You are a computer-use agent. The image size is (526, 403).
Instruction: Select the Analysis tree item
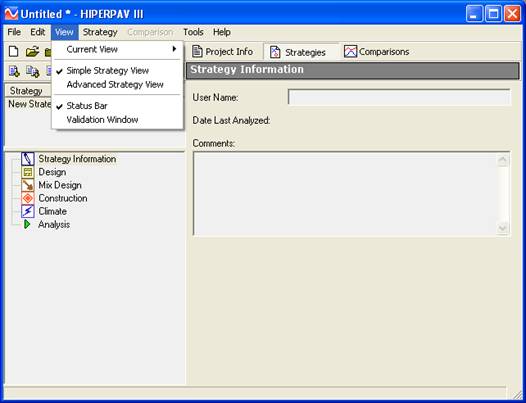coord(54,224)
